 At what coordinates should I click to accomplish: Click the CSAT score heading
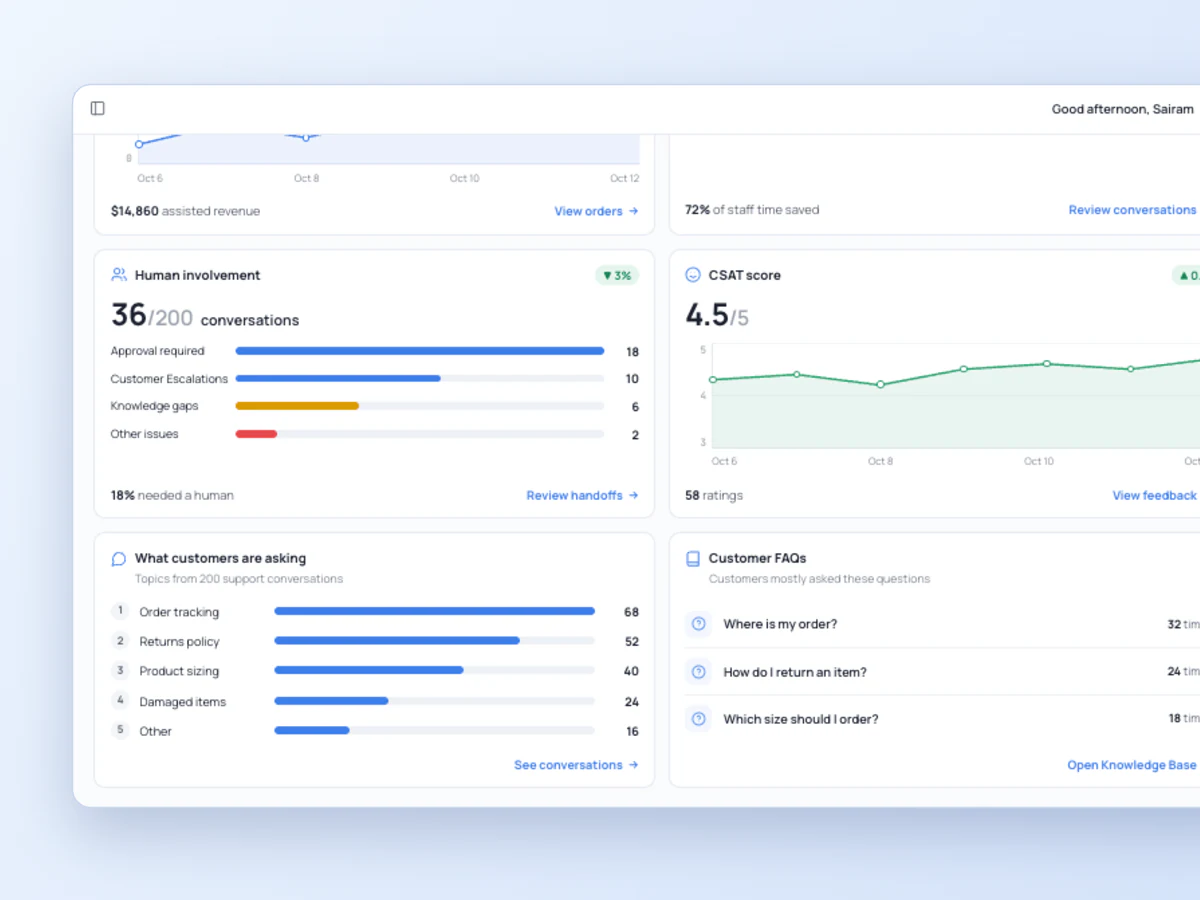(x=745, y=275)
